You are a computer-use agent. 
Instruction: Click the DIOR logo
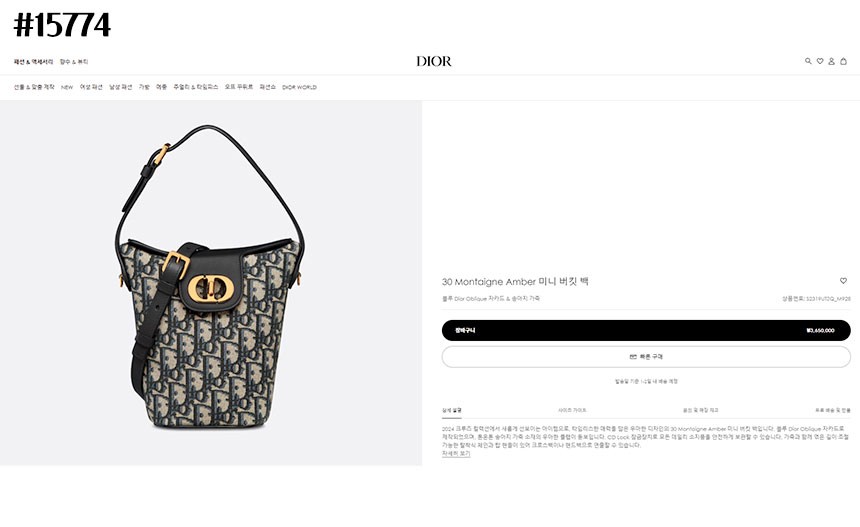(x=434, y=61)
